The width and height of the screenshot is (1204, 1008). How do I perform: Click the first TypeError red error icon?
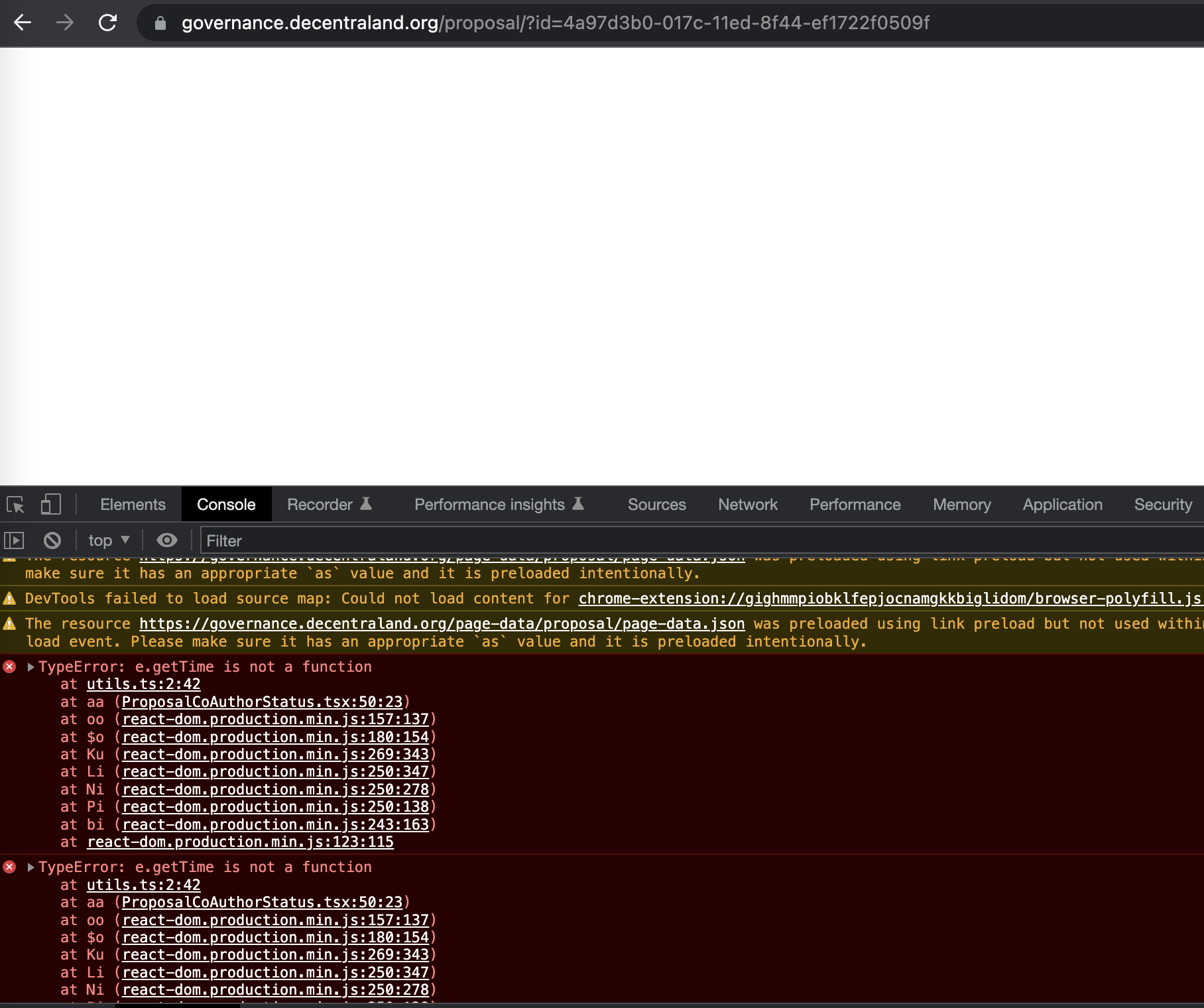[x=10, y=666]
